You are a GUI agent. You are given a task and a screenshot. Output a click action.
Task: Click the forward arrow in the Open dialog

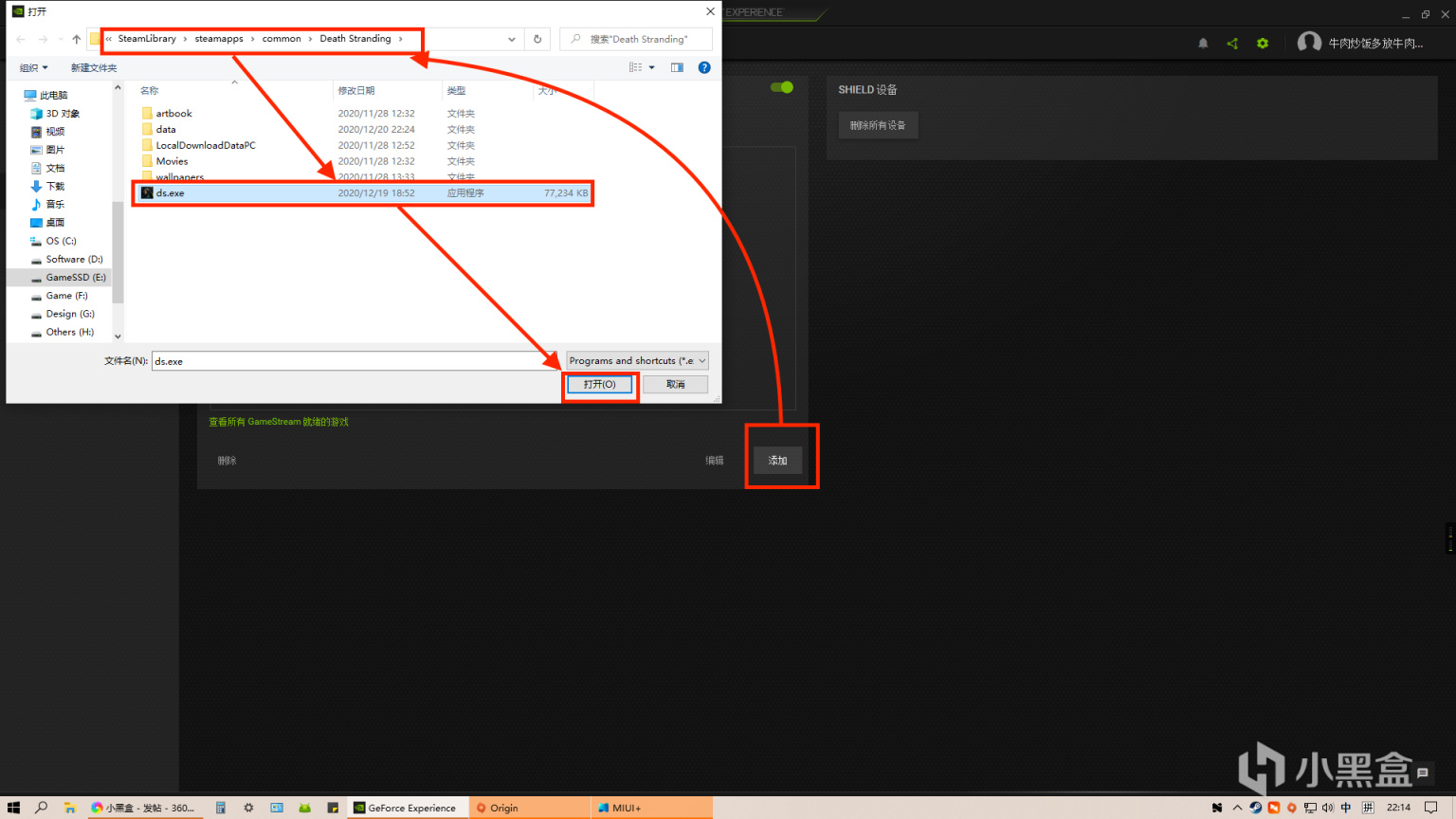pyautogui.click(x=43, y=39)
